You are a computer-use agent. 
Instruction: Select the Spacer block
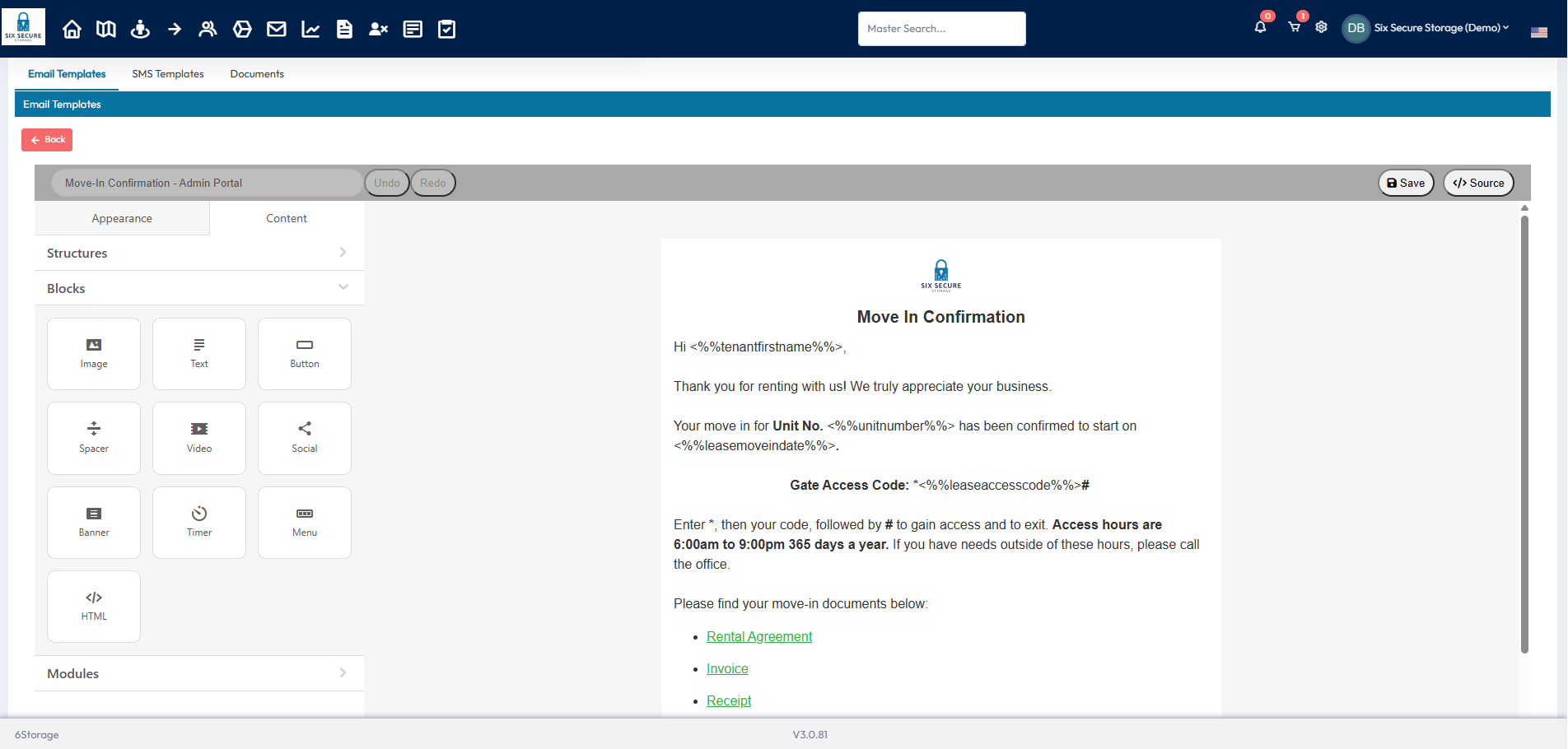(94, 438)
